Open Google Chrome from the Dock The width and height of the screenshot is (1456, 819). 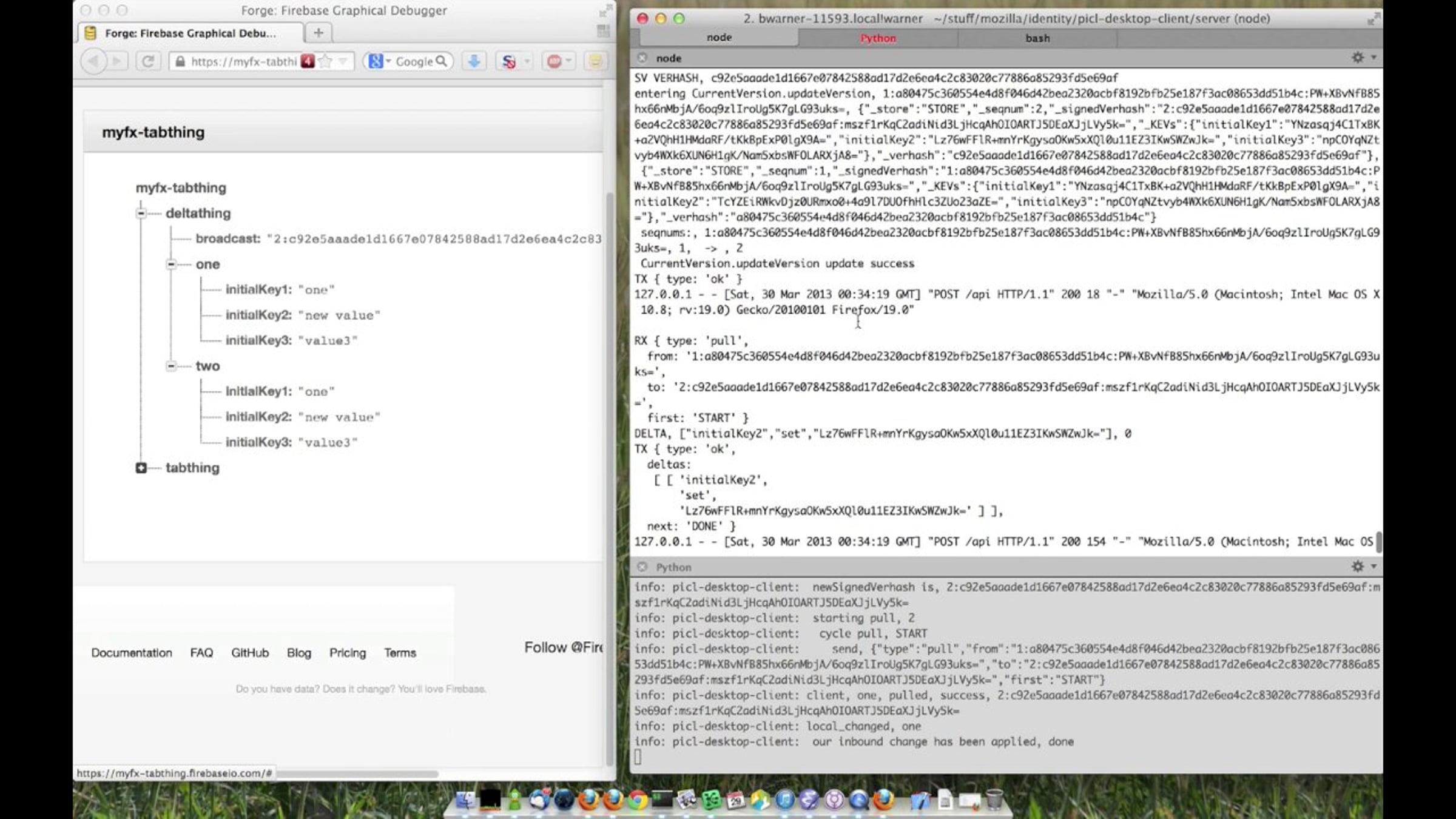637,800
